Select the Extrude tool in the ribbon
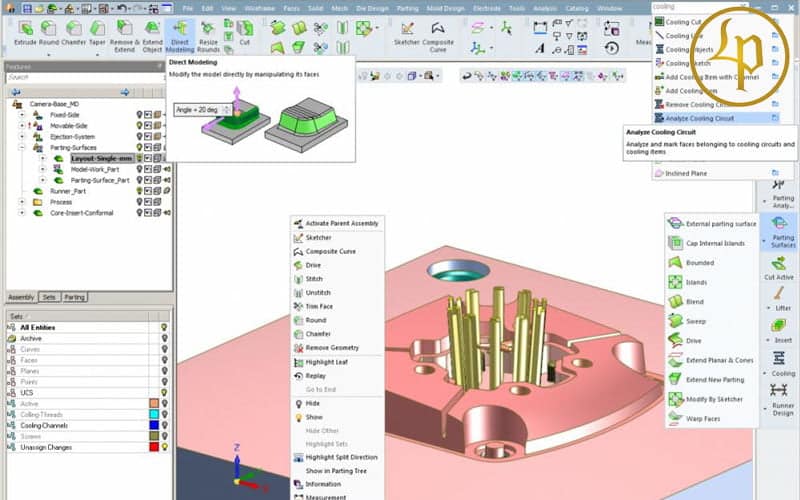The image size is (800, 500). pyautogui.click(x=25, y=33)
